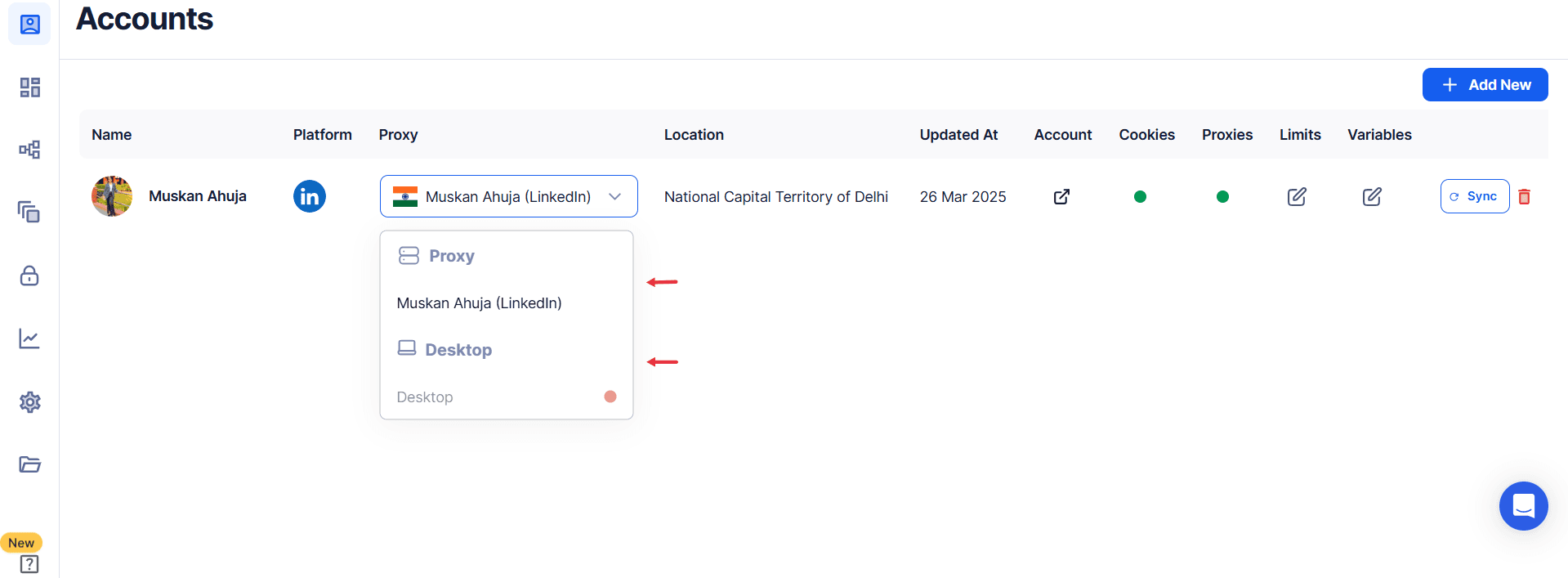Viewport: 1568px width, 578px height.
Task: Open the workflow hierarchy sidebar icon
Action: coord(29,150)
